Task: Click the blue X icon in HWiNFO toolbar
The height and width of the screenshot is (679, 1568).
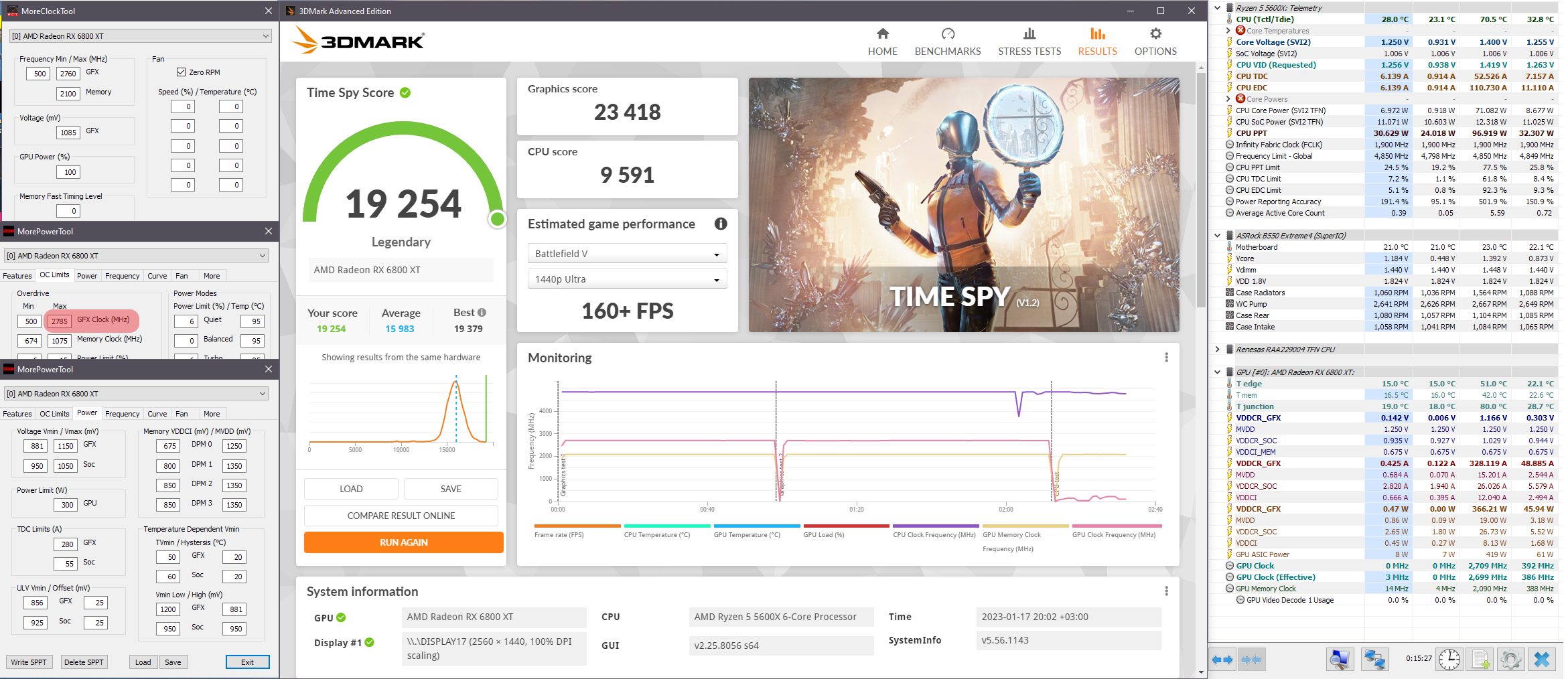Action: (x=1542, y=660)
